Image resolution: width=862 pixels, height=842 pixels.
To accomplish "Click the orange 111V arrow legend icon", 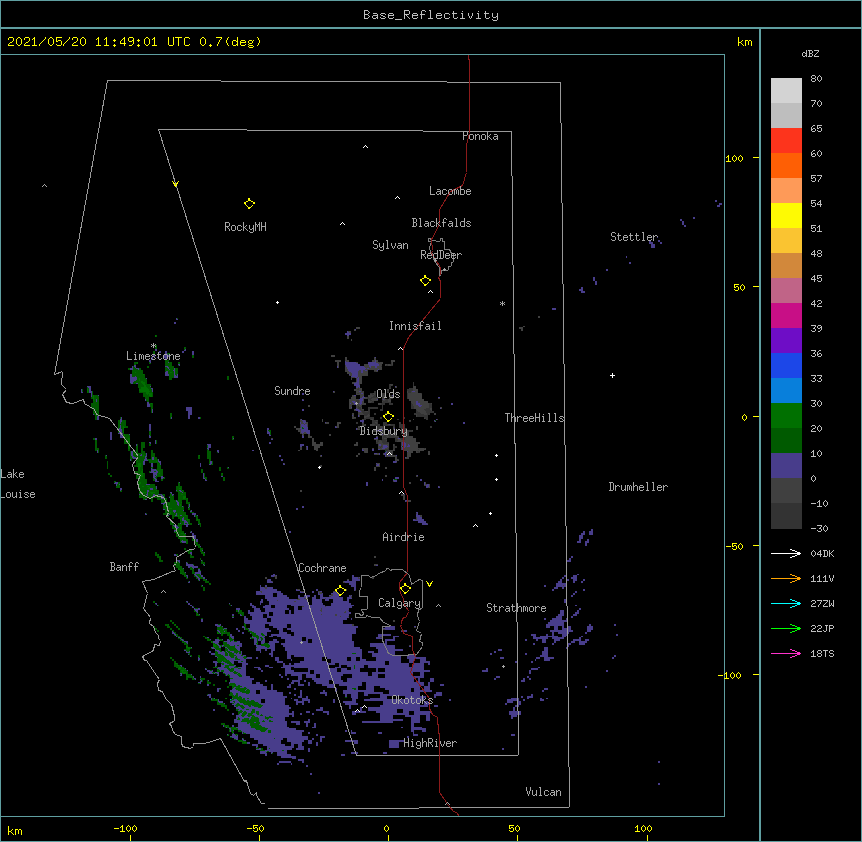I will coord(786,578).
